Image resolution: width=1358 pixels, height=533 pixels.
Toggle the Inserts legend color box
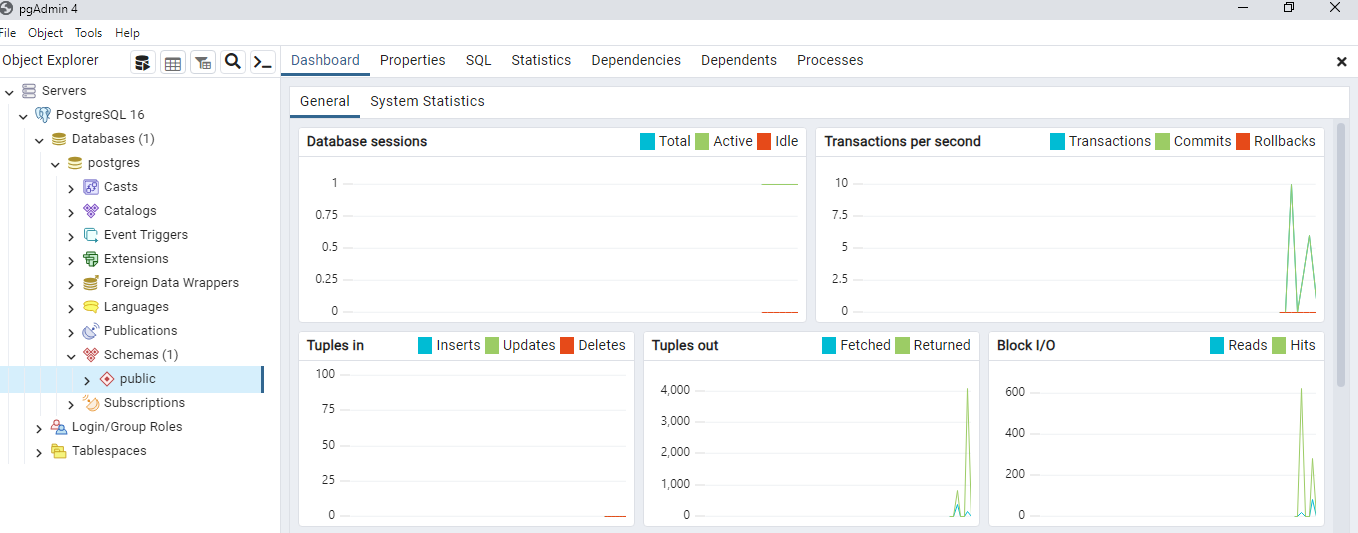pyautogui.click(x=426, y=346)
